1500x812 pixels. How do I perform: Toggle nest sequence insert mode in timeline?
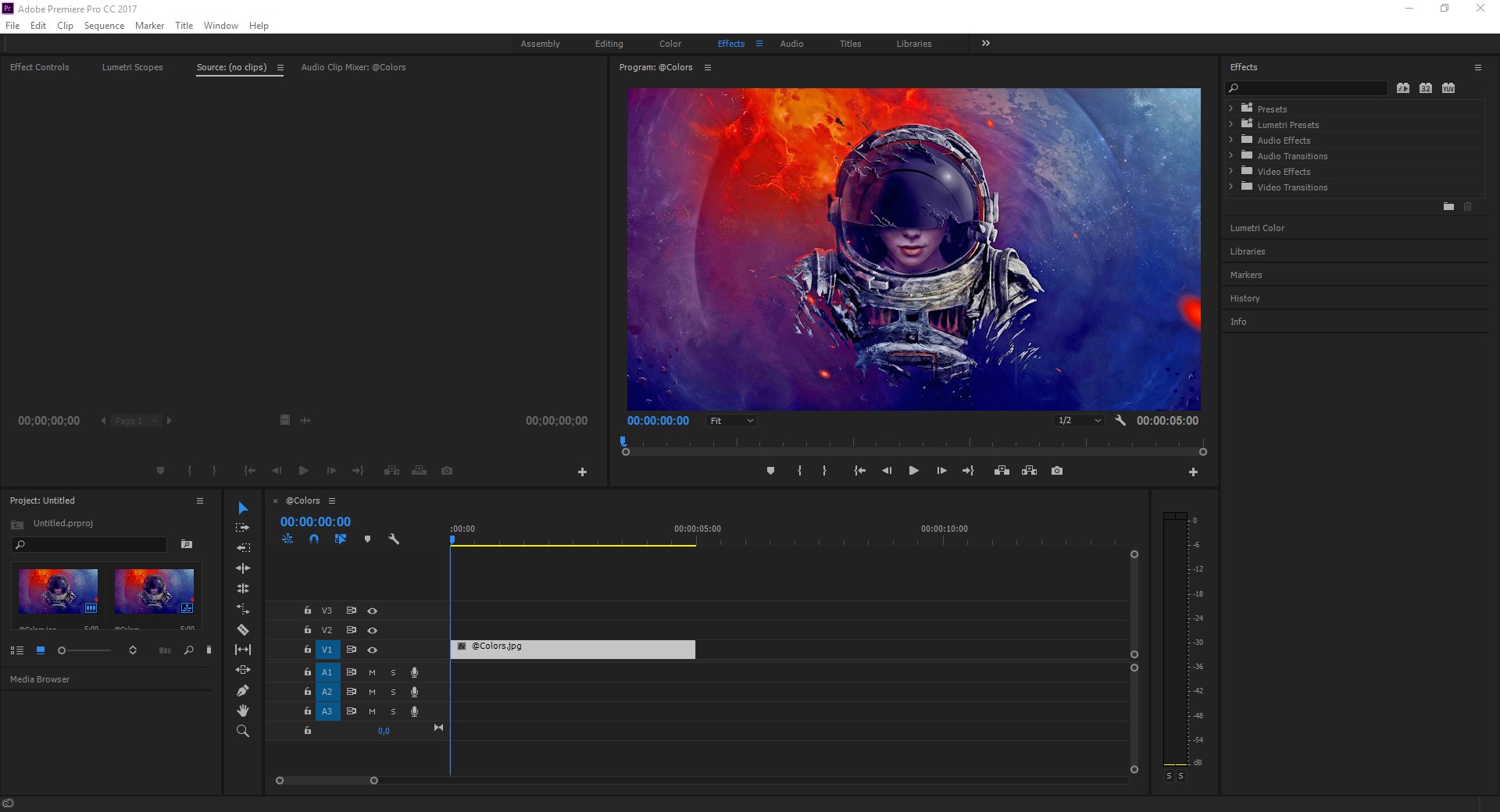(x=287, y=539)
